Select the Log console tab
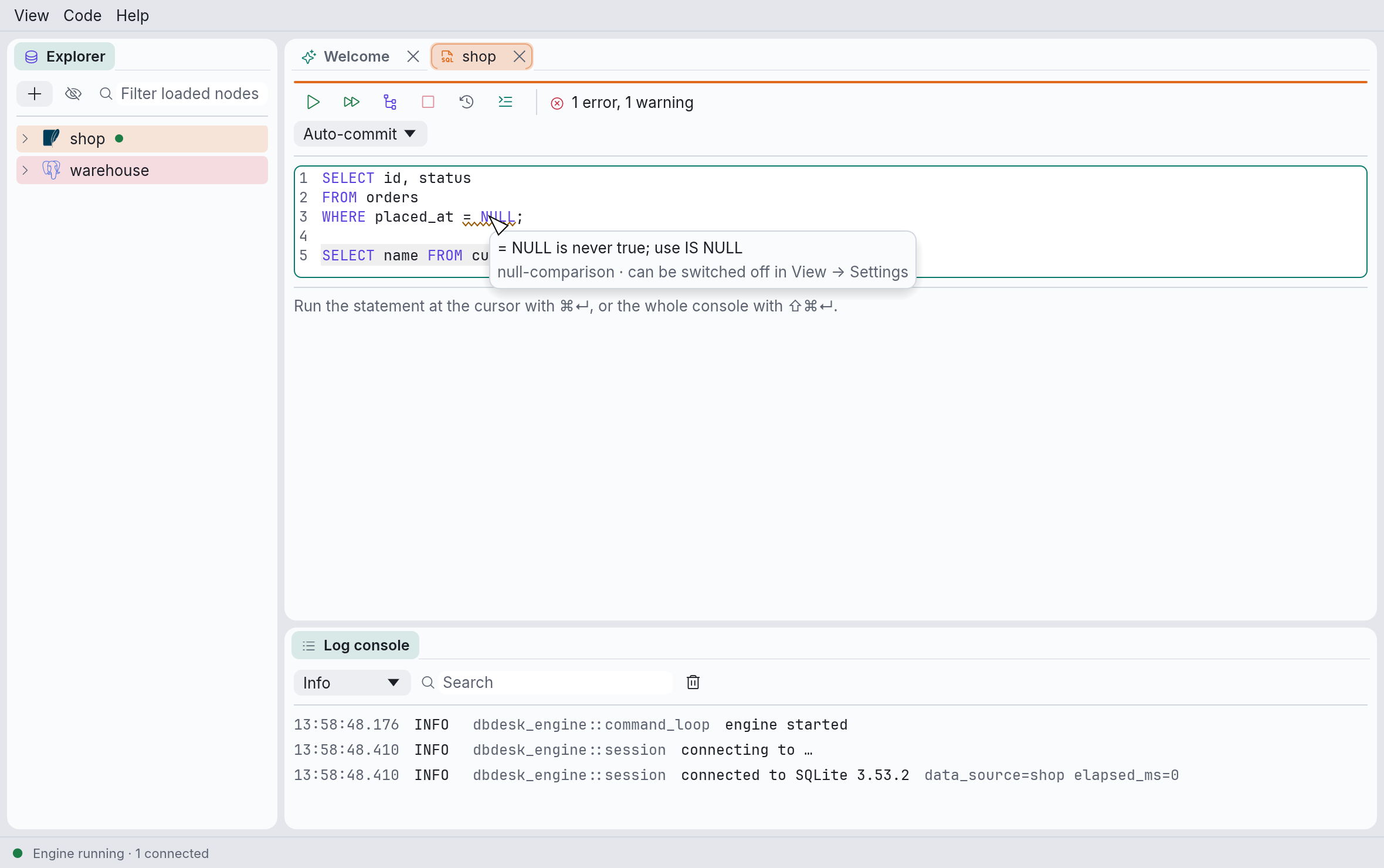This screenshot has height=868, width=1384. (x=355, y=645)
